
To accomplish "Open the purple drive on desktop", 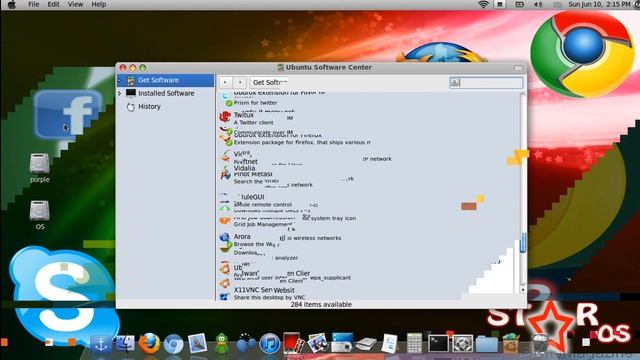I will (40, 168).
